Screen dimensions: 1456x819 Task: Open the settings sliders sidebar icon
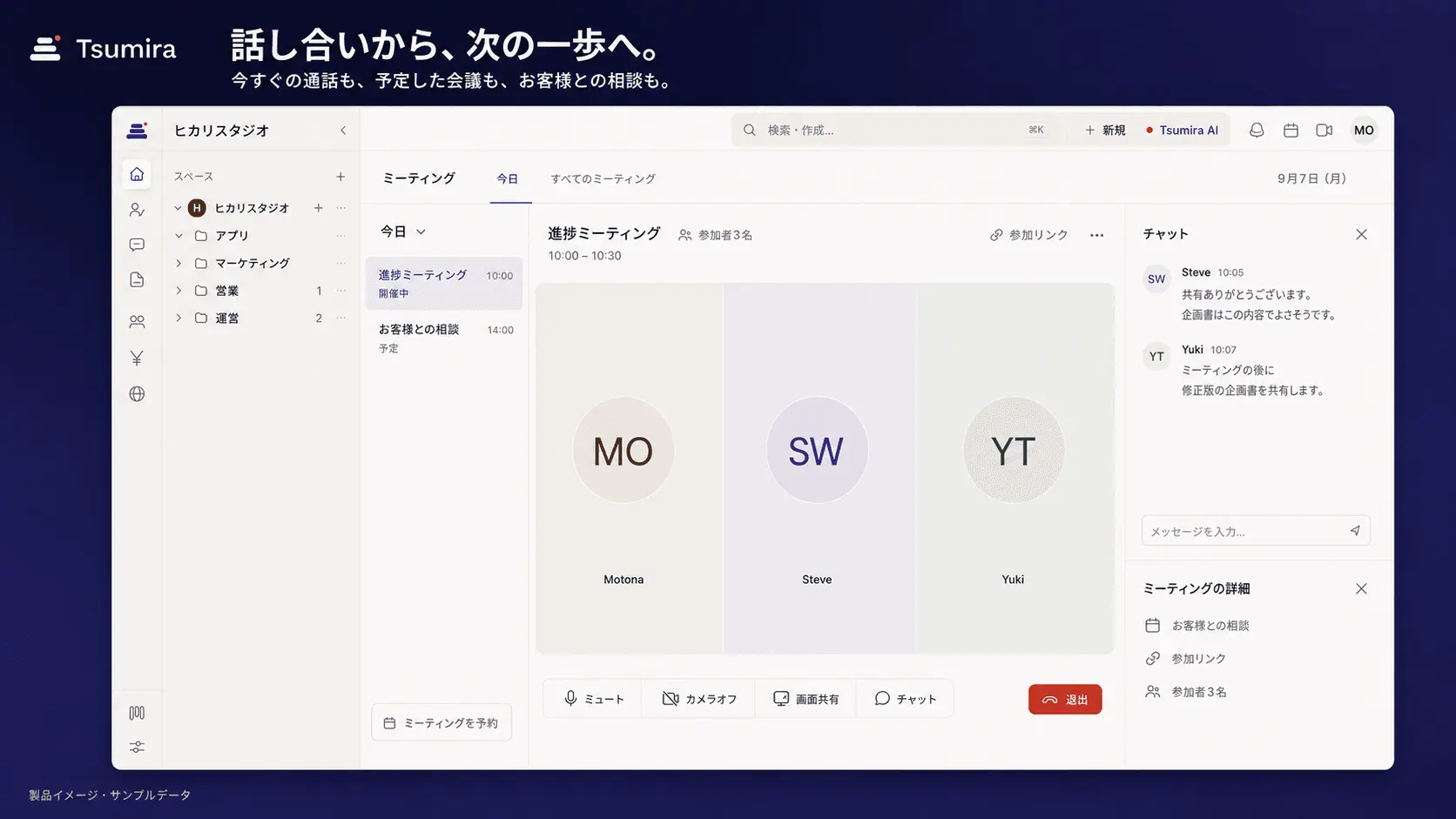pyautogui.click(x=137, y=747)
